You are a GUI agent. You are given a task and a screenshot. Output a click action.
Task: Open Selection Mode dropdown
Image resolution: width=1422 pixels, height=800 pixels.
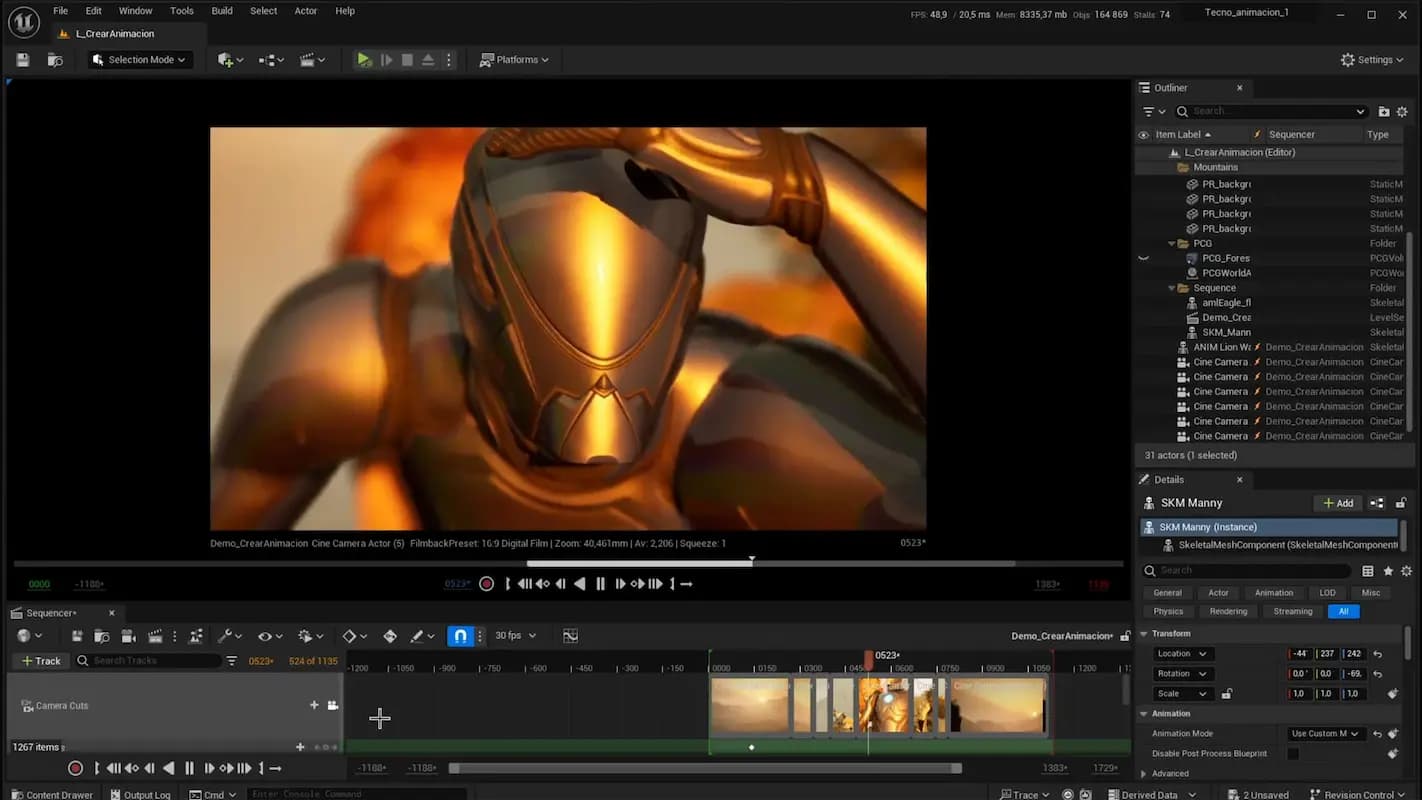(x=140, y=60)
